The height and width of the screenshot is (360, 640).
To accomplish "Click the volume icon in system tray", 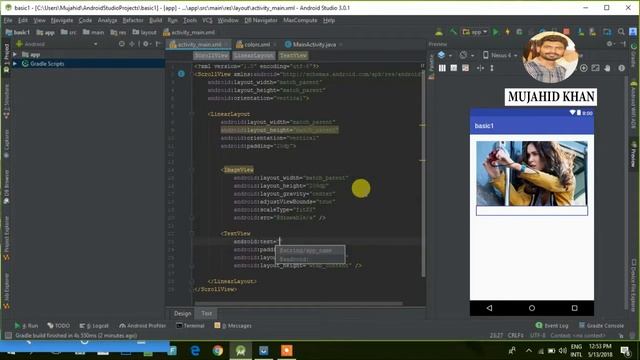I will click(x=562, y=351).
